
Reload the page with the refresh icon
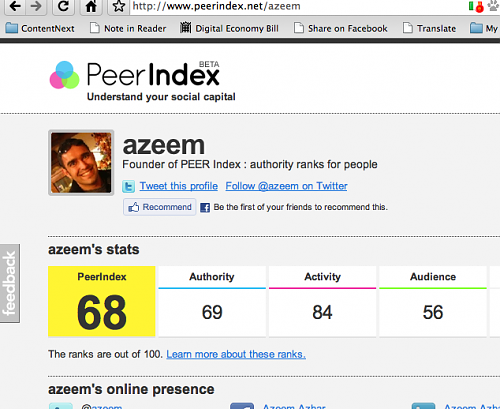[63, 6]
